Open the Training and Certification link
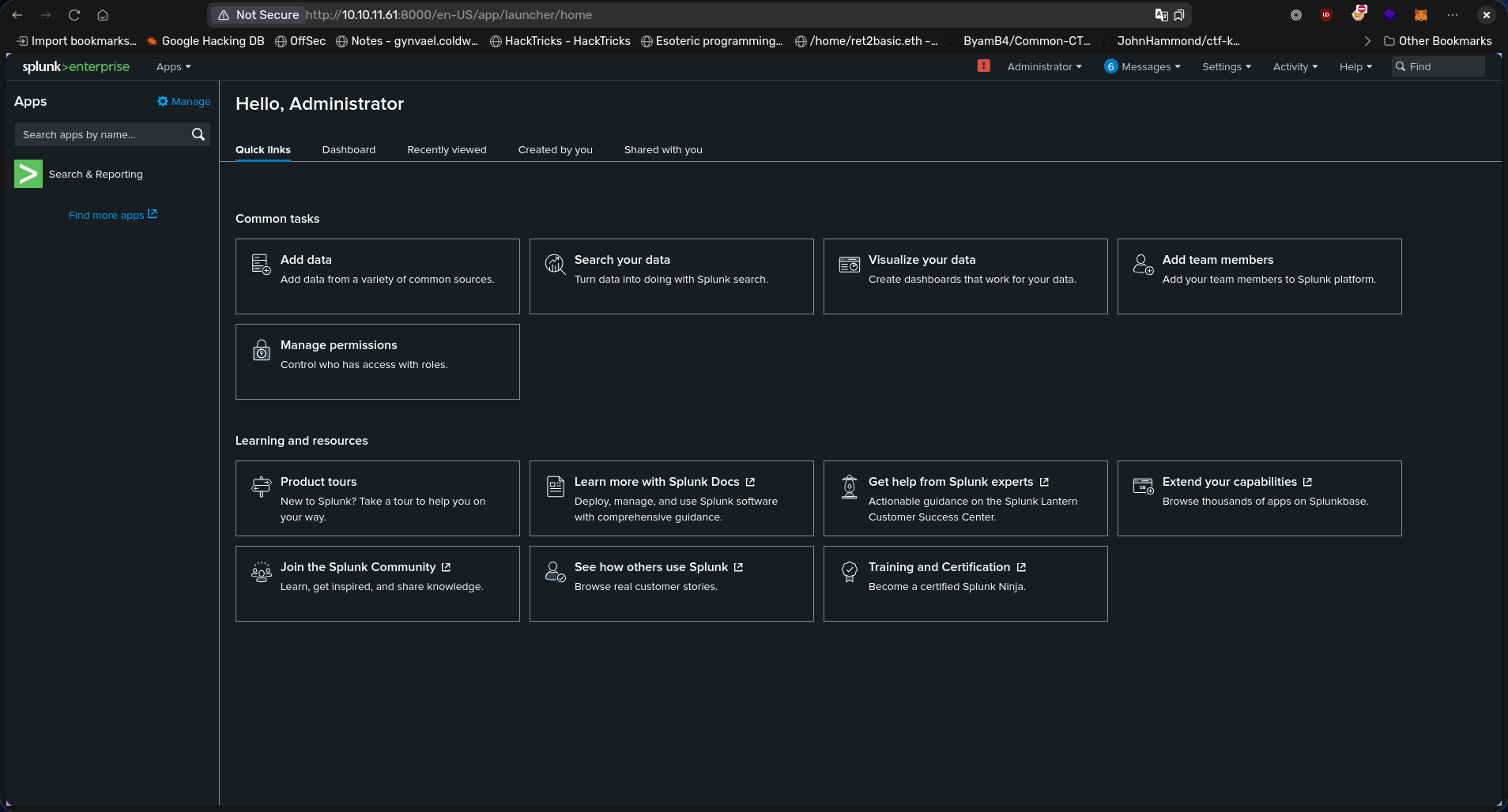 [x=947, y=566]
